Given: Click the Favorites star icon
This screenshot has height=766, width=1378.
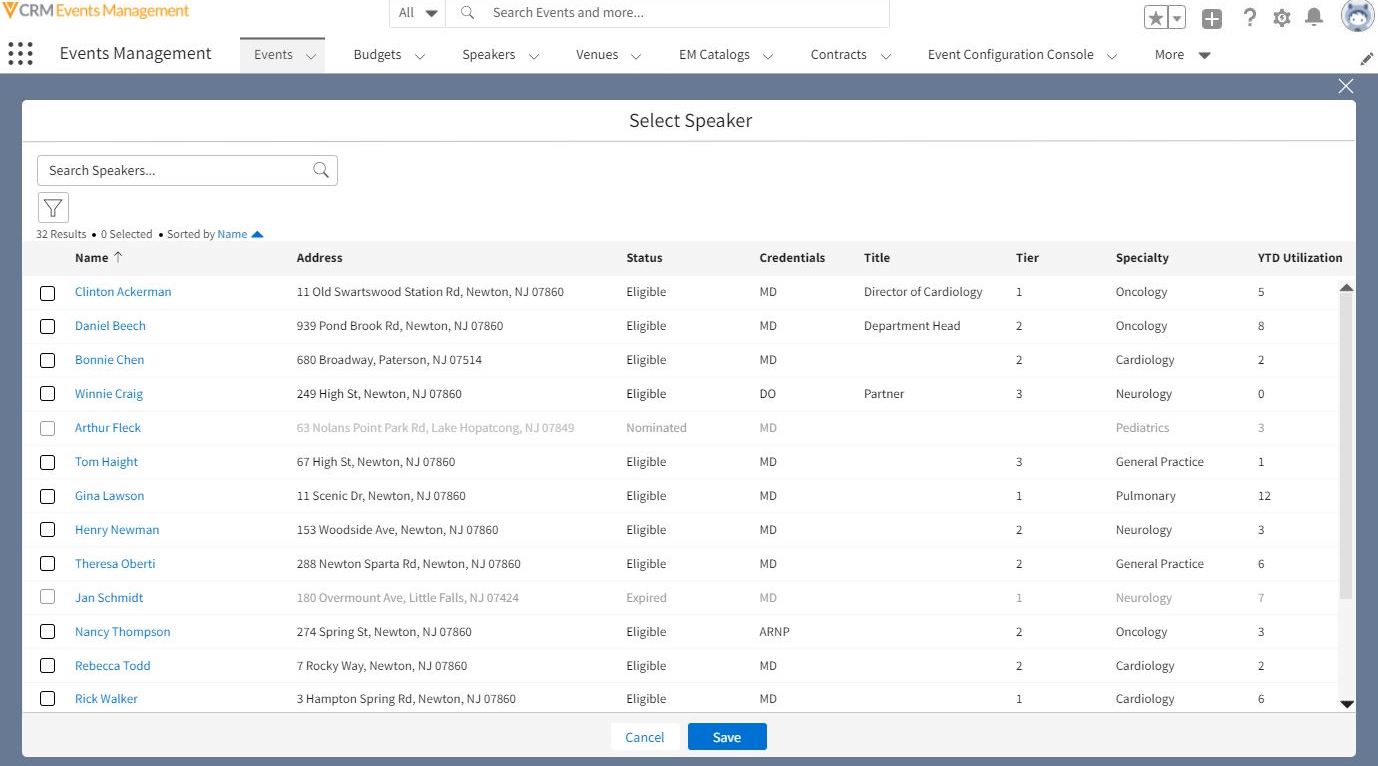Looking at the screenshot, I should click(1155, 18).
